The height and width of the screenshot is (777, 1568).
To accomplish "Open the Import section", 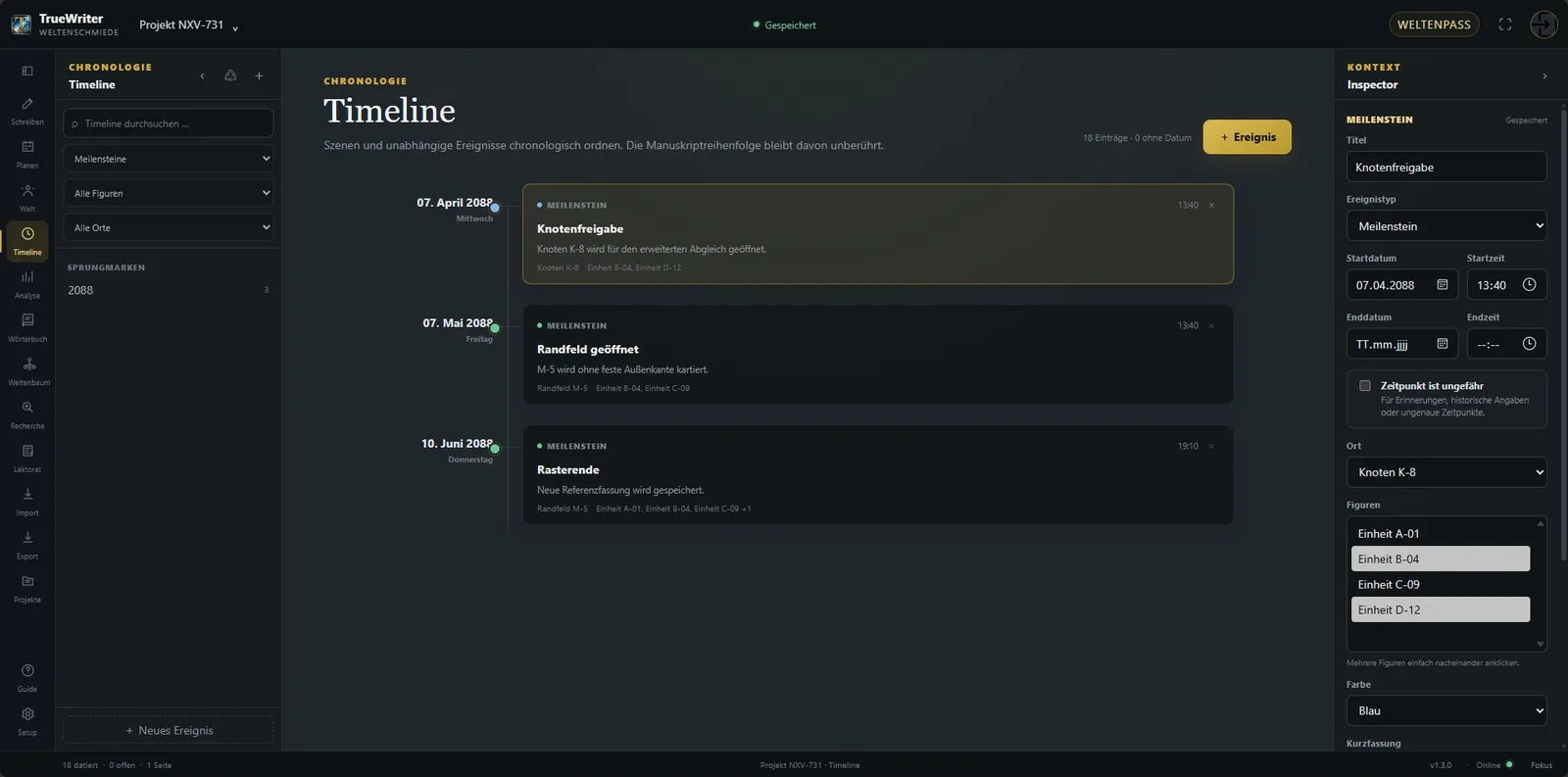I will 27,502.
